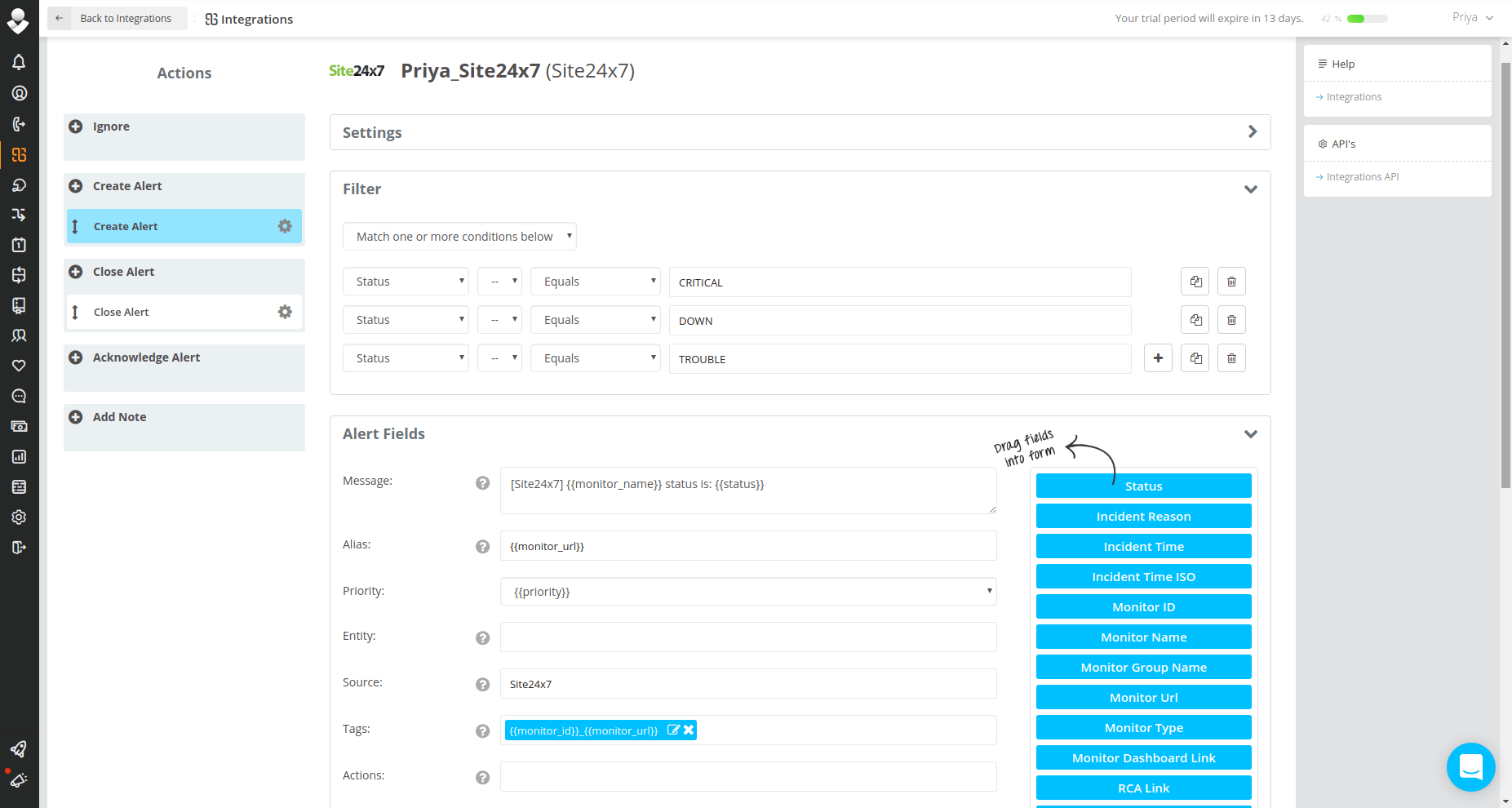
Task: Open the Priority dropdown
Action: tap(747, 592)
